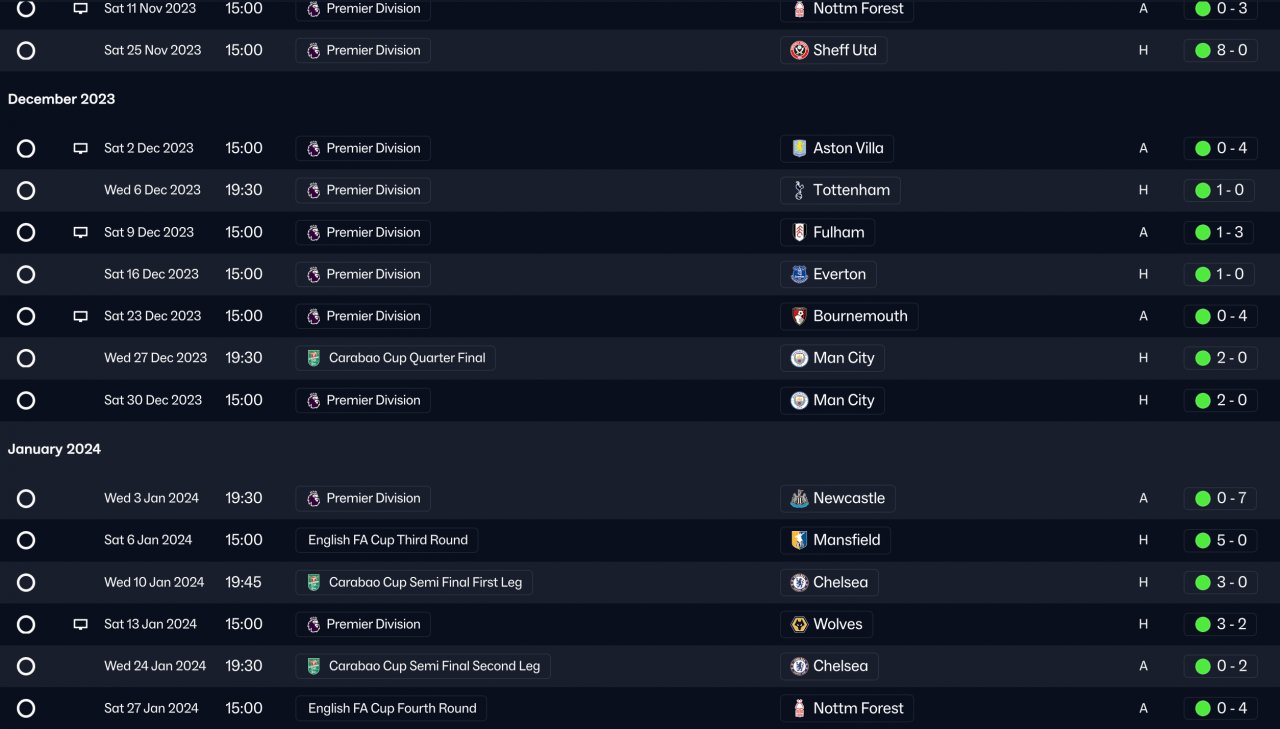Open Carabao Cup Semi Final Second Leg
Screen dimensions: 1280x729
point(423,667)
